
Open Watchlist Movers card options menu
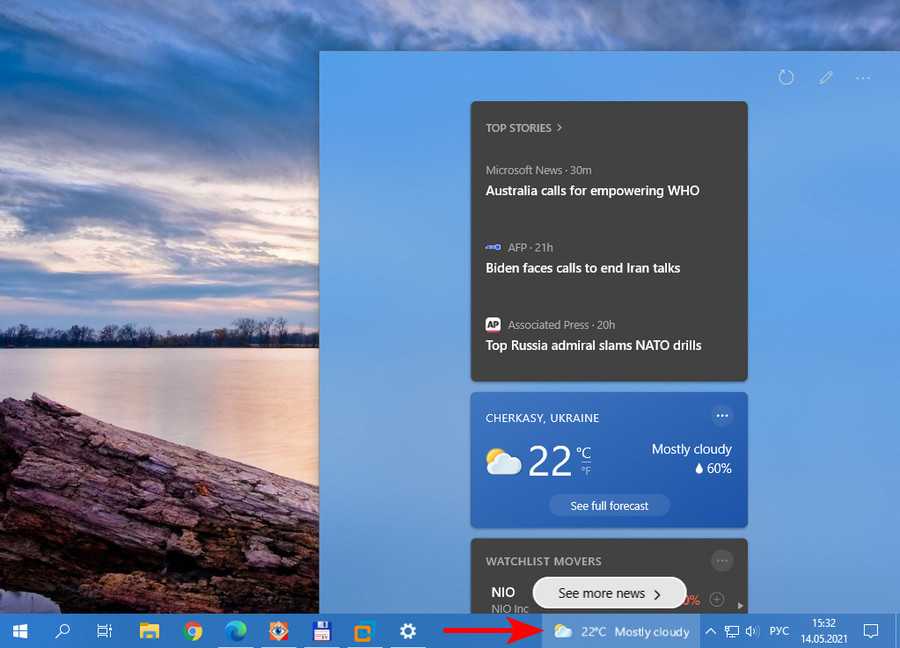(722, 561)
